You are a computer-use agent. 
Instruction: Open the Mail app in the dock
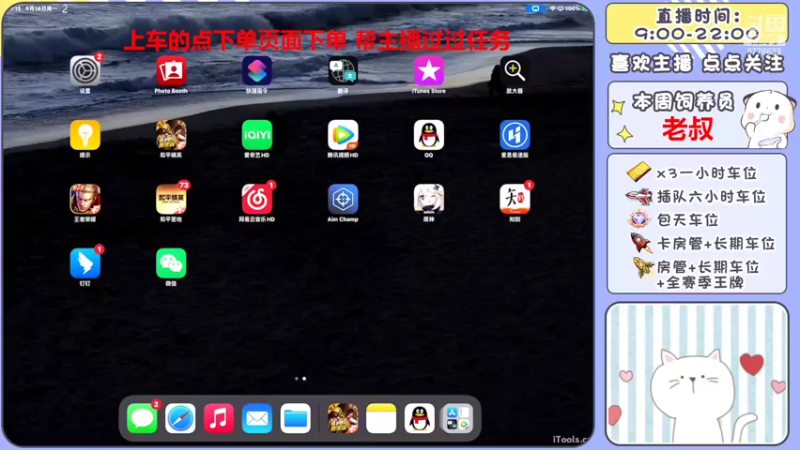point(257,418)
